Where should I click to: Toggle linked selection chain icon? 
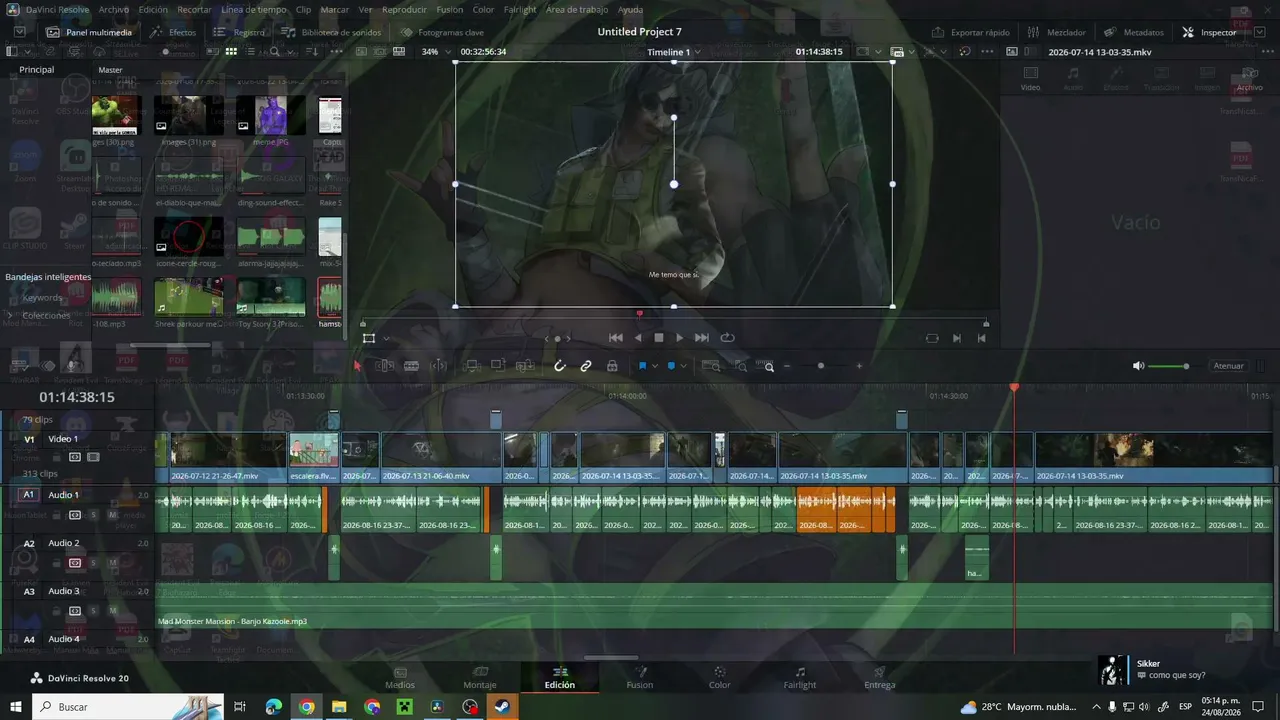[586, 366]
